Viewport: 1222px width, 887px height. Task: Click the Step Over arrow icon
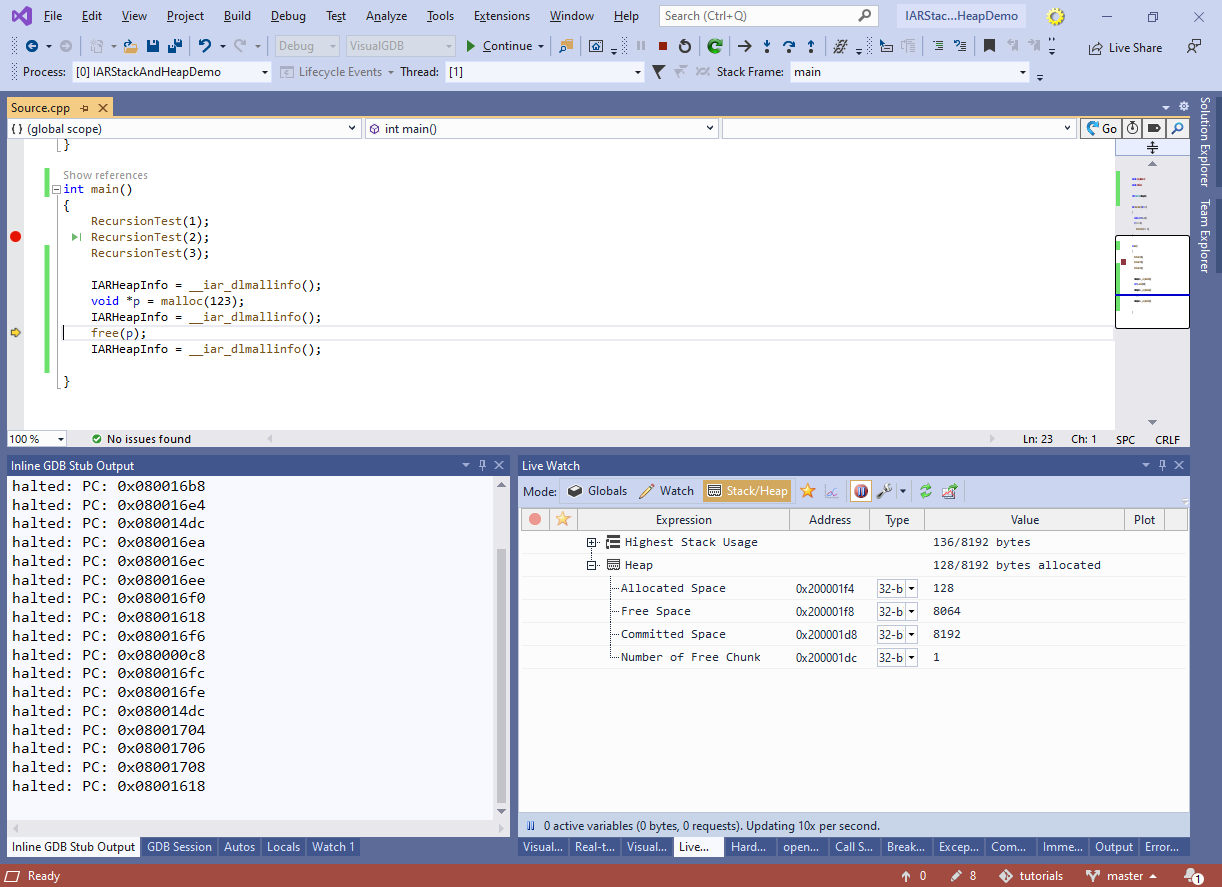pyautogui.click(x=788, y=46)
